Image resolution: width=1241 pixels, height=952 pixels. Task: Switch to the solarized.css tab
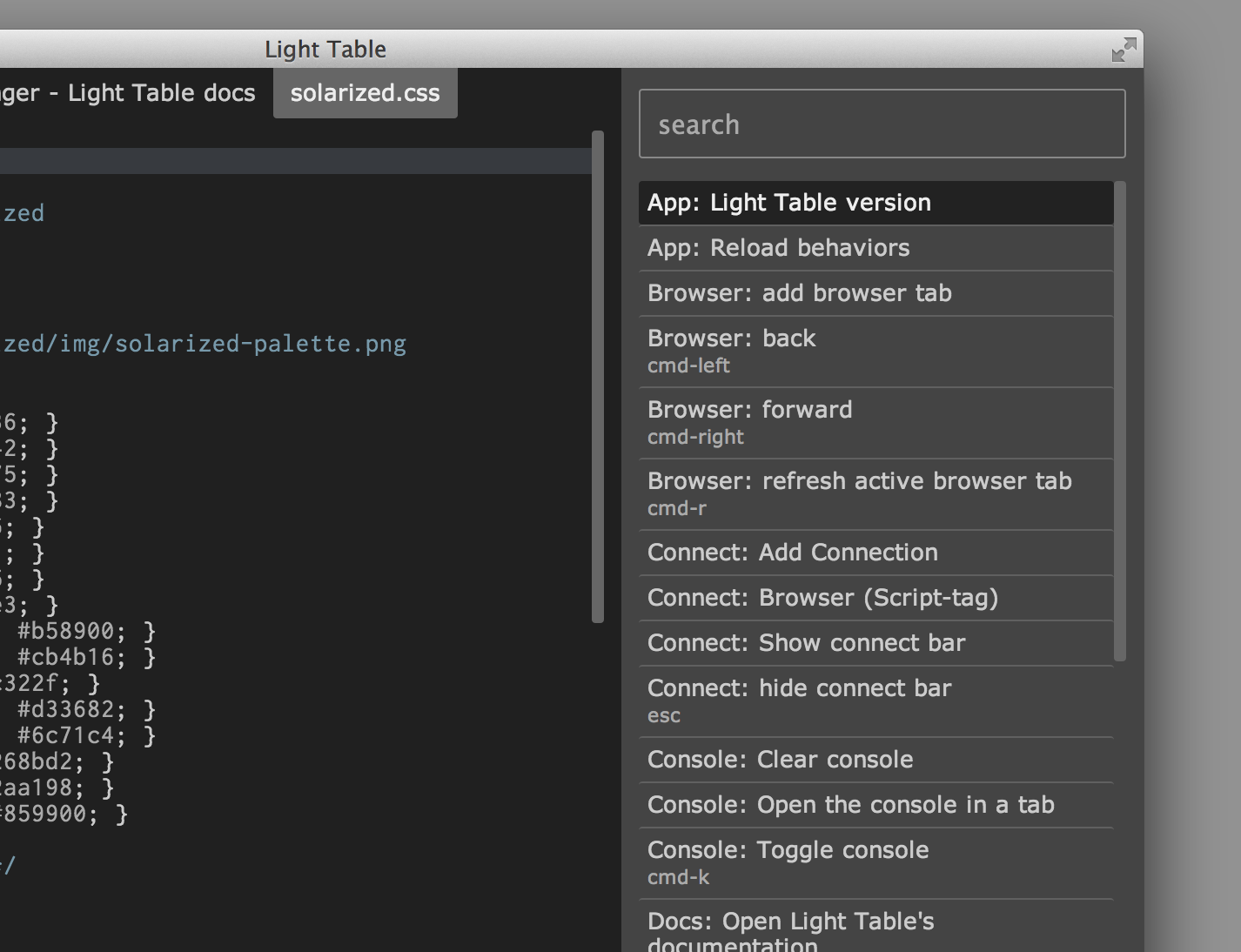365,93
